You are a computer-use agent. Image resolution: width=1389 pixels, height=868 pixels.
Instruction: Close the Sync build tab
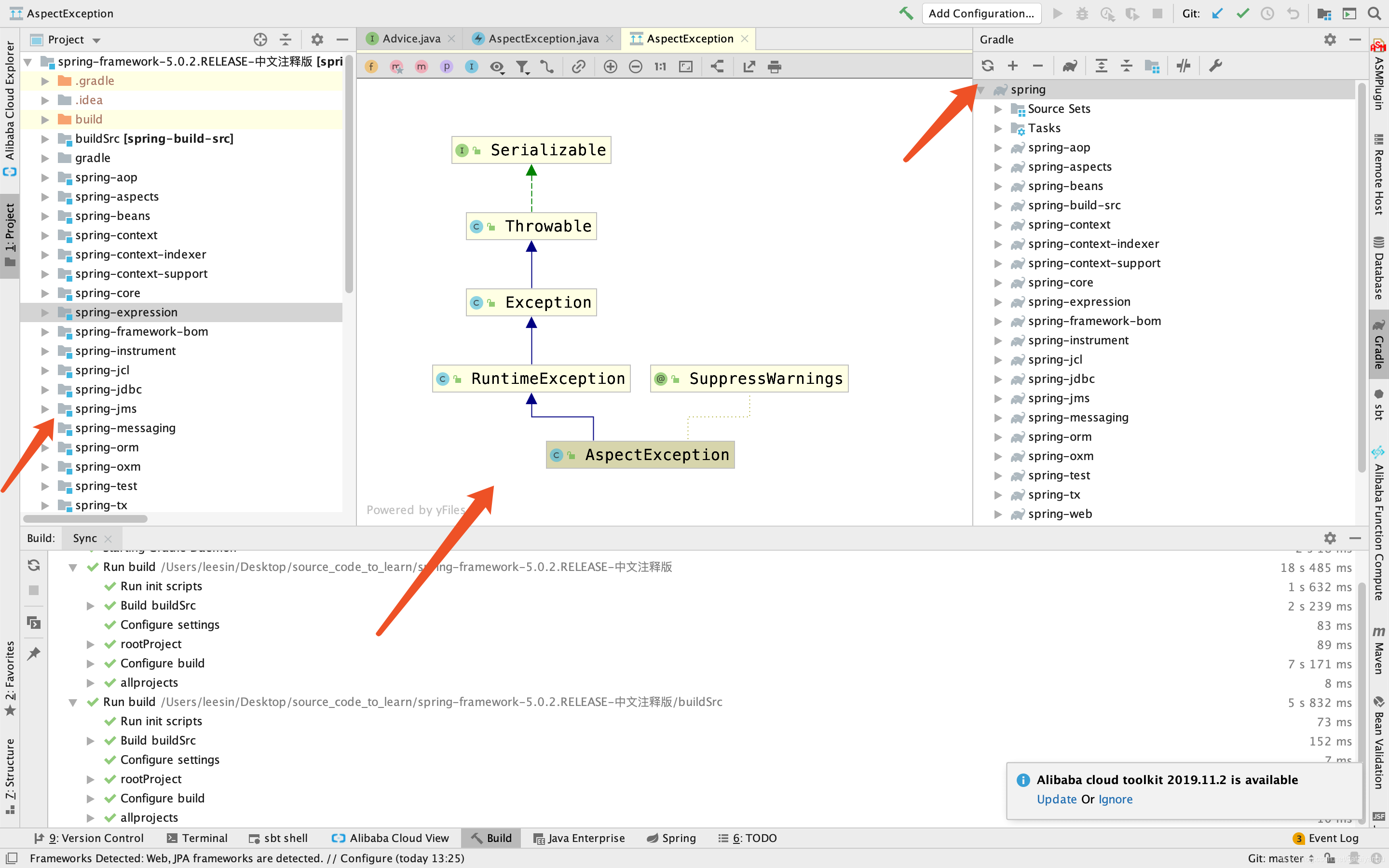(x=108, y=539)
